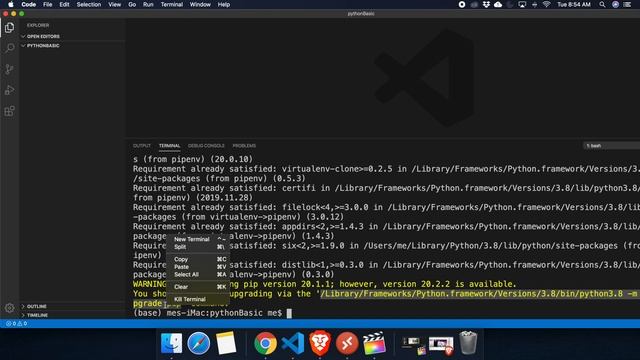The image size is (640, 360).
Task: Collapse the PYTHONBASIC folder section
Action: point(43,46)
